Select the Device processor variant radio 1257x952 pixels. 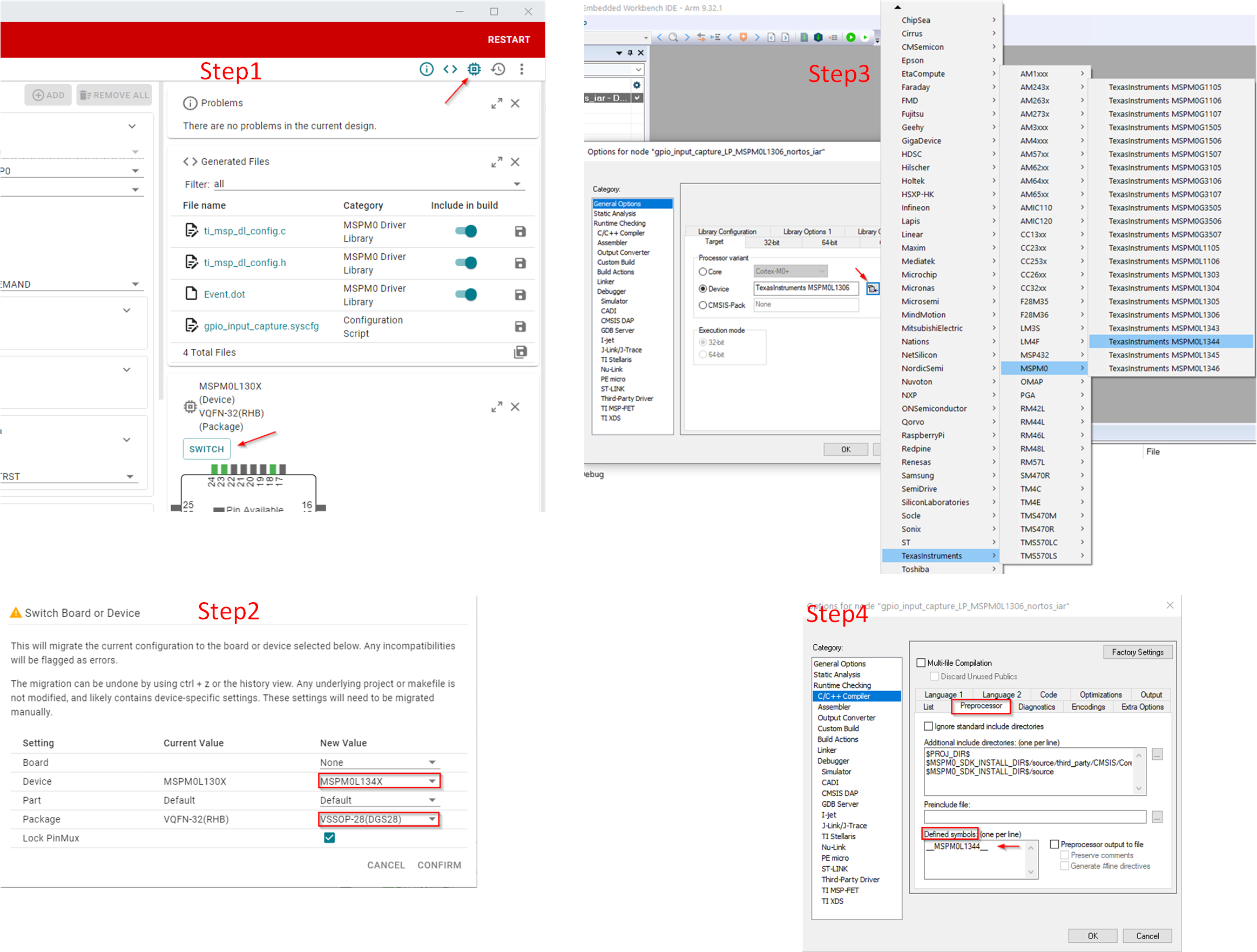702,289
